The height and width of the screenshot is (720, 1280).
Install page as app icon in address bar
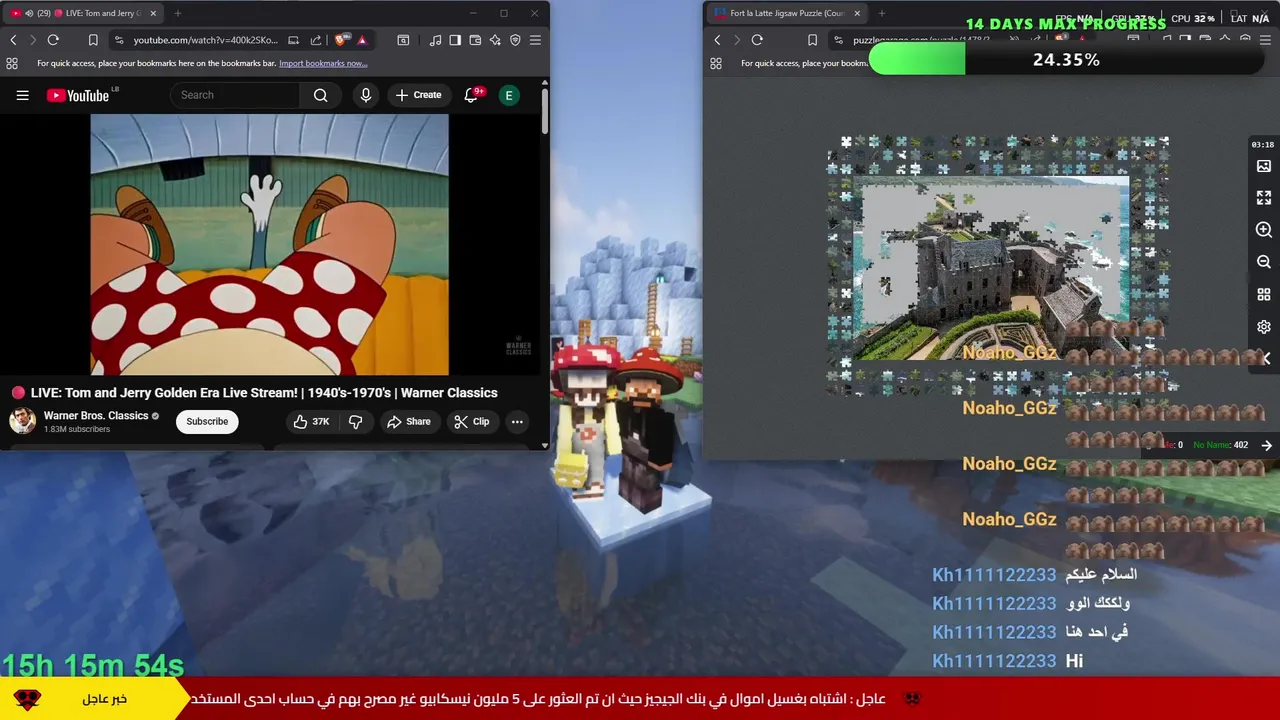point(293,40)
